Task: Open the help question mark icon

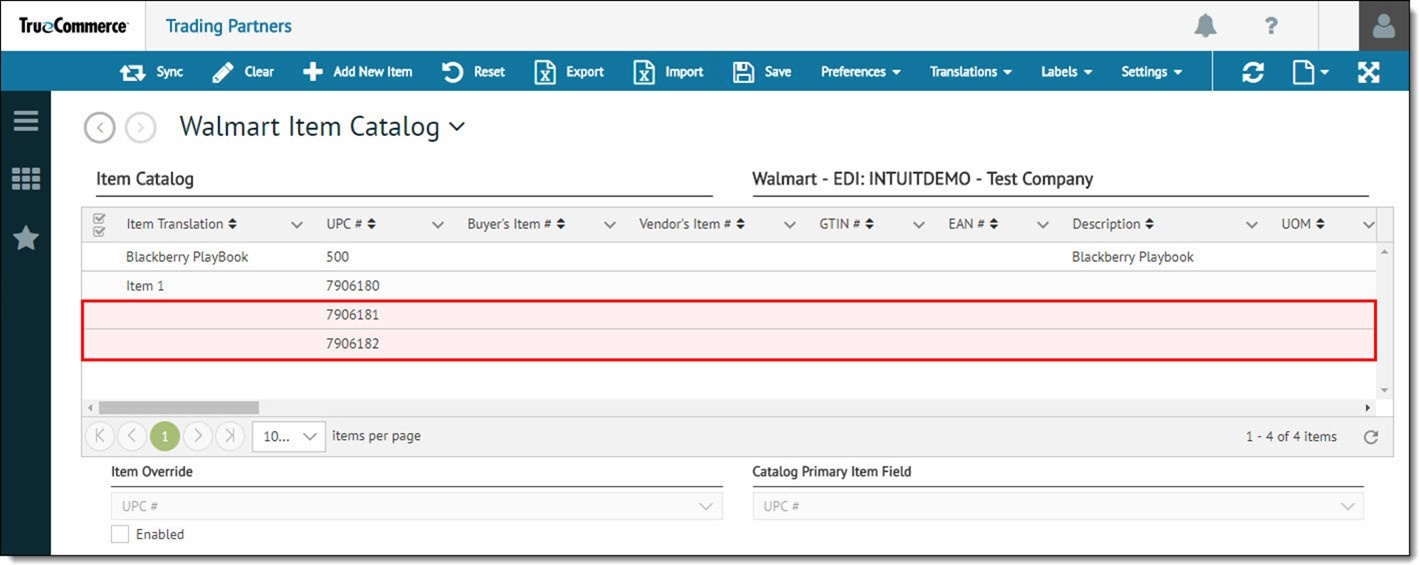Action: [x=1271, y=26]
